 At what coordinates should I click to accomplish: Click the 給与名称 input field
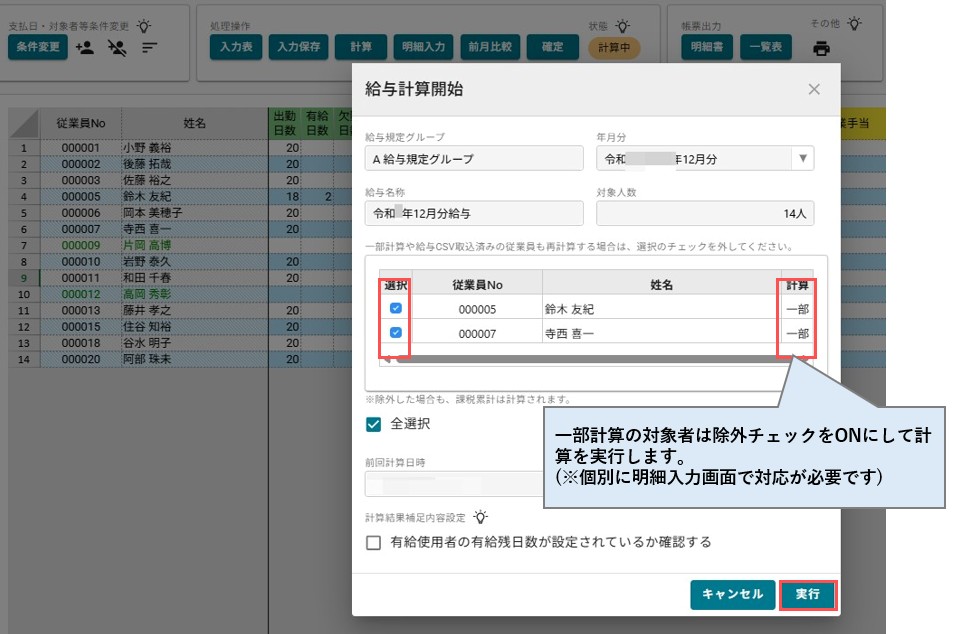(x=474, y=214)
